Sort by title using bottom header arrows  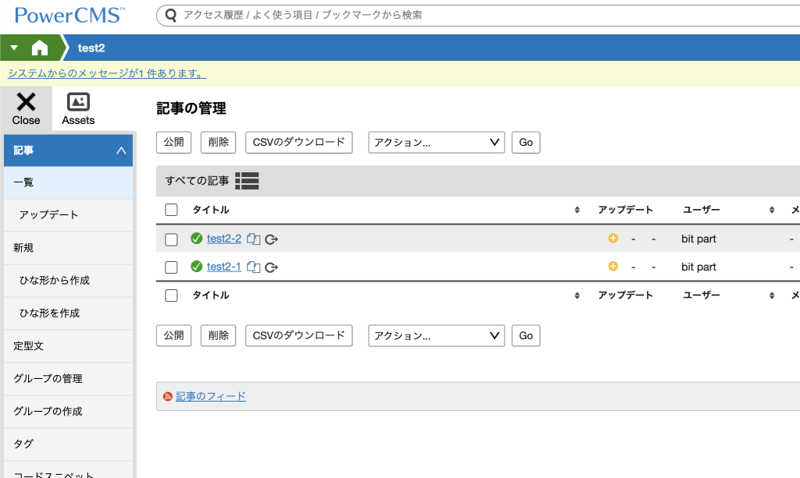coord(577,295)
